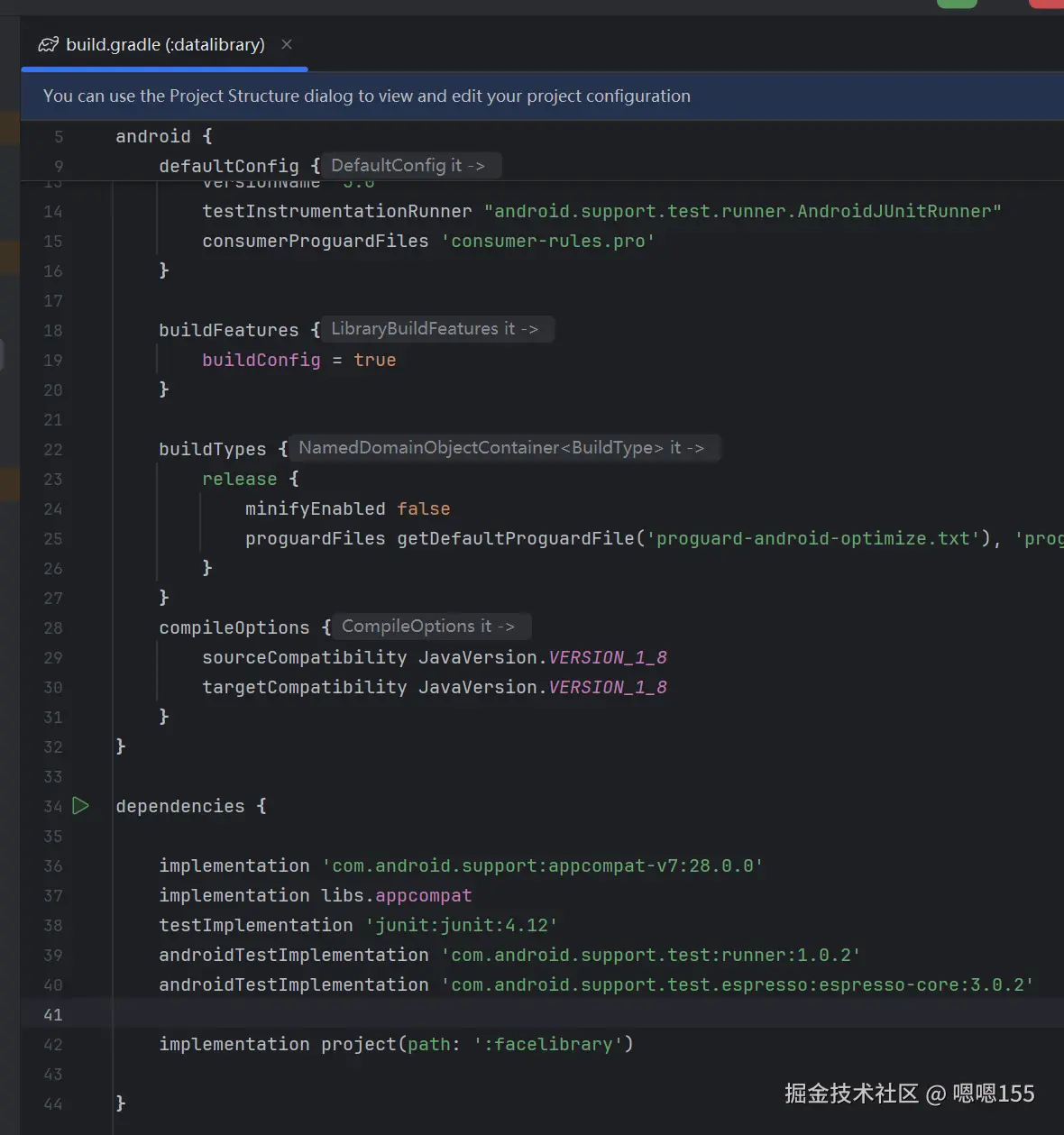Viewport: 1064px width, 1135px height.
Task: Click line number 34 in the gutter
Action: click(53, 806)
